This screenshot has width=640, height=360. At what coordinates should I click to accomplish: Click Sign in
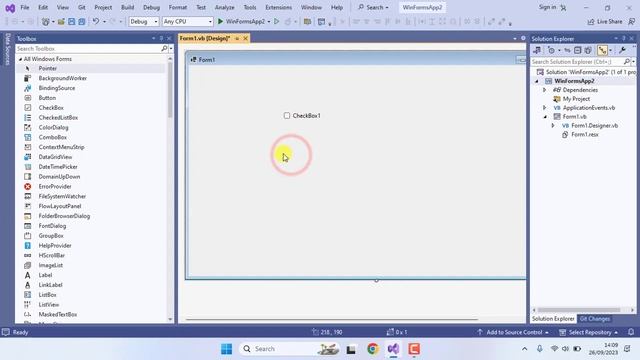[x=547, y=7]
